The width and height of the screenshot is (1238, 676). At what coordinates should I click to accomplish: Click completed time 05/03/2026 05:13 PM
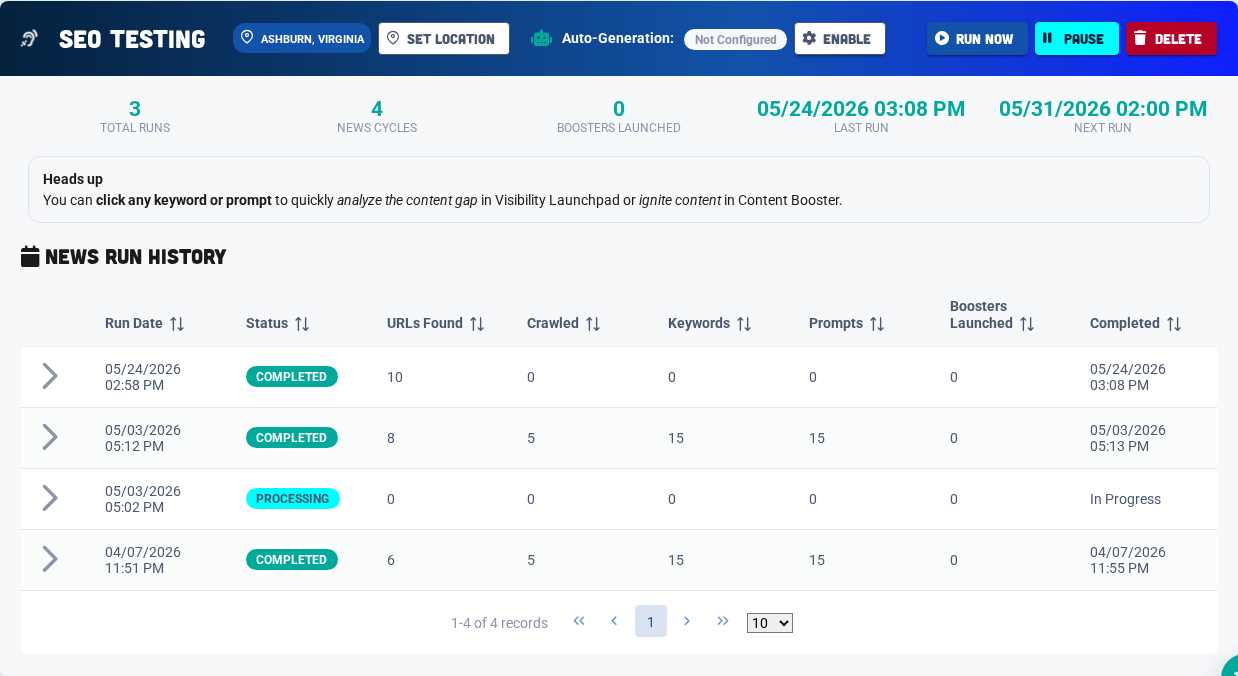(1128, 438)
